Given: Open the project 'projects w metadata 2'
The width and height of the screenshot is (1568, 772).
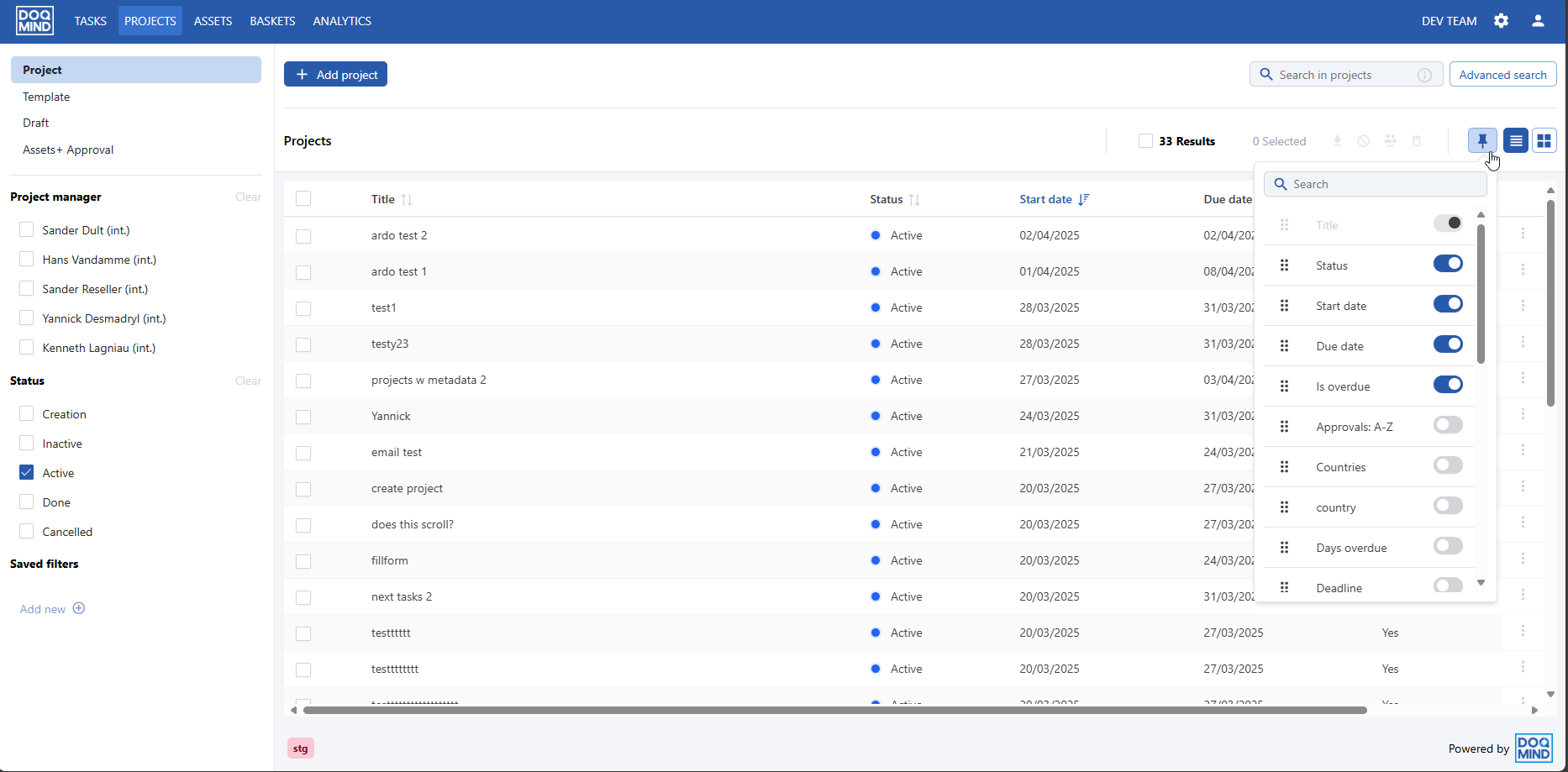Looking at the screenshot, I should 429,380.
